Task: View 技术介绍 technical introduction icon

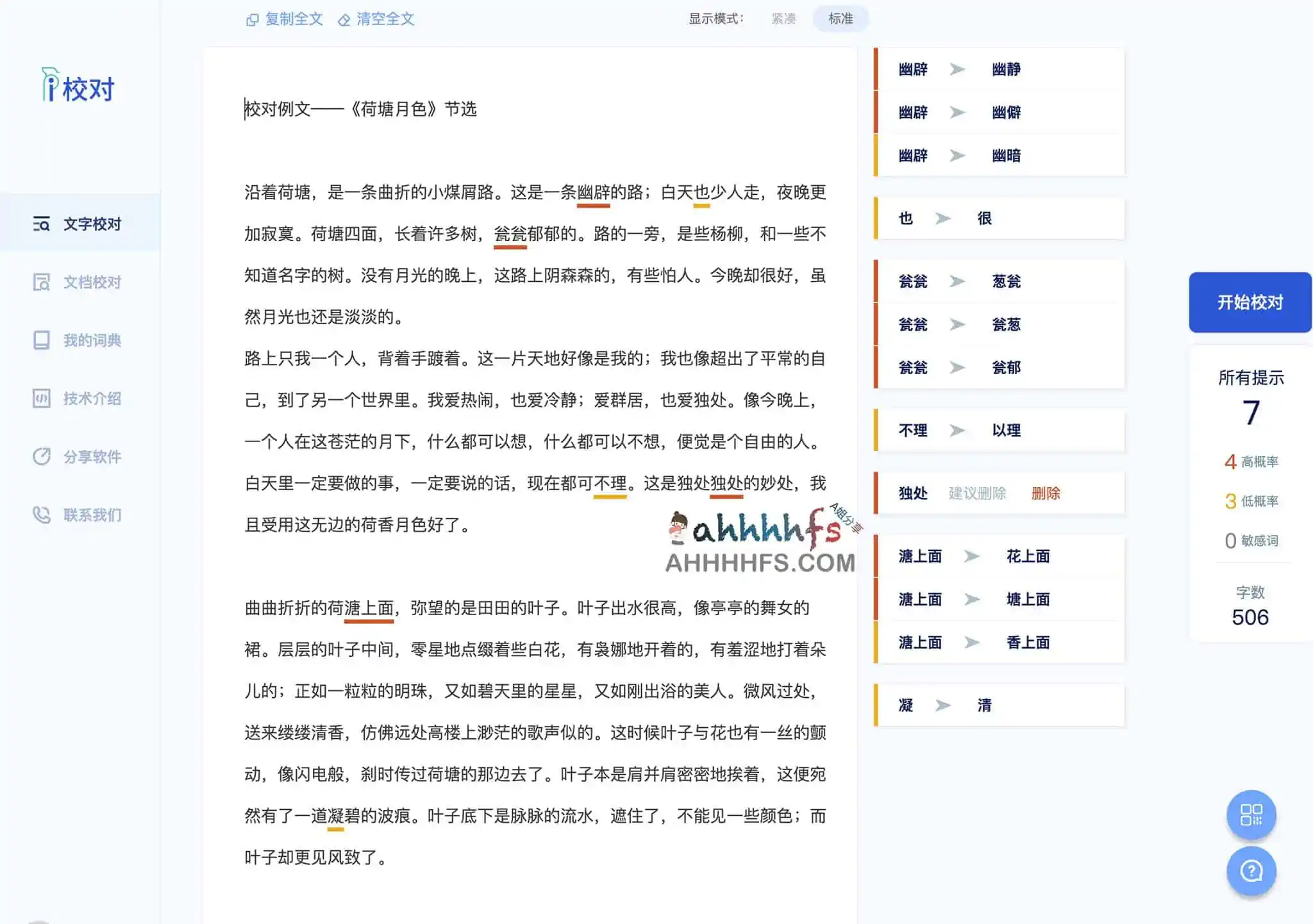Action: [x=40, y=399]
